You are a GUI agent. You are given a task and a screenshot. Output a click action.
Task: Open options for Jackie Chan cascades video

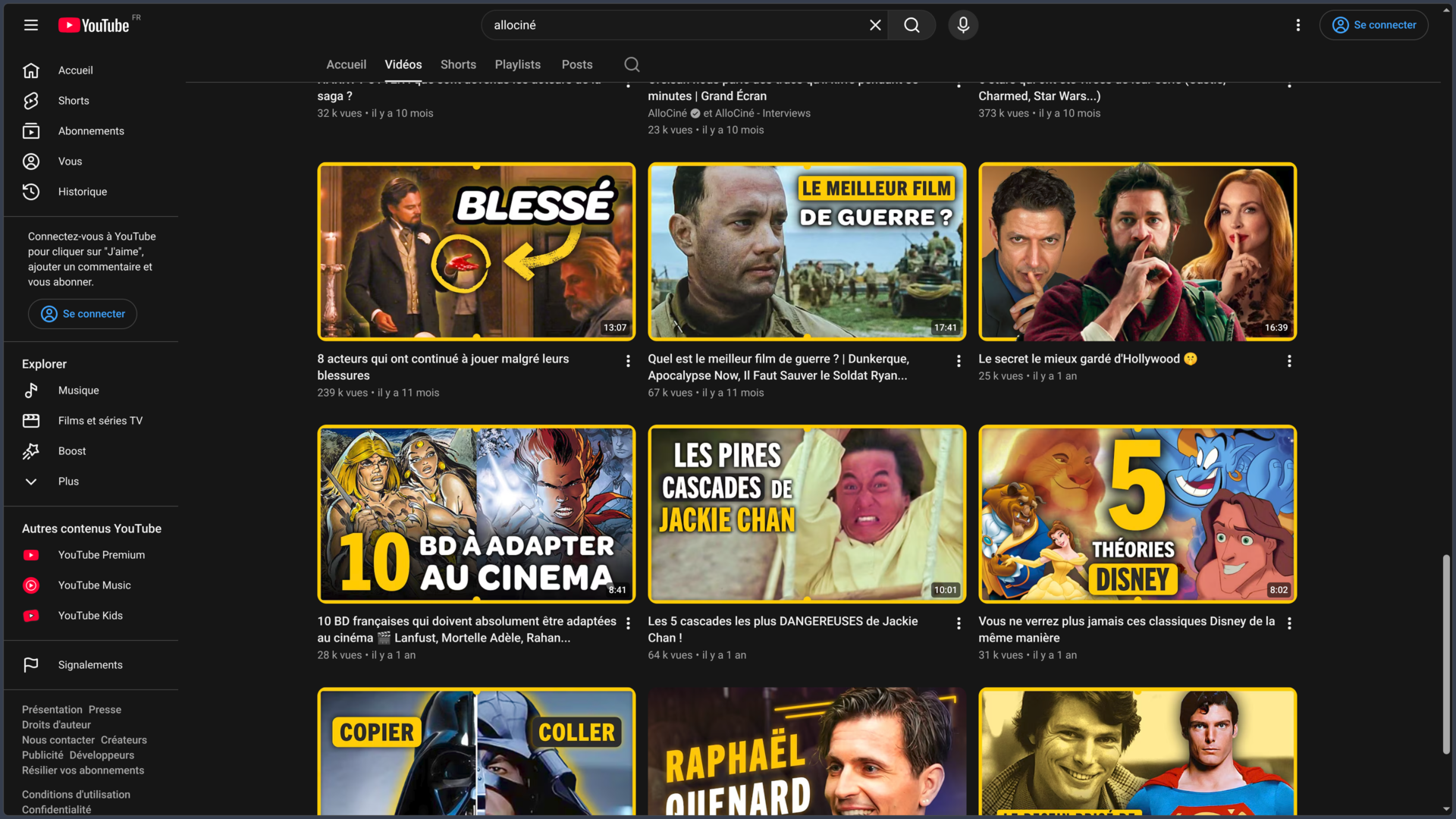tap(959, 623)
